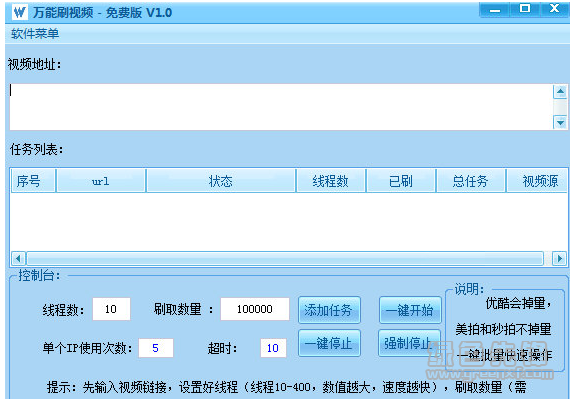Click the 状态 column header
Viewport: 575px width, 399px height.
tap(221, 181)
